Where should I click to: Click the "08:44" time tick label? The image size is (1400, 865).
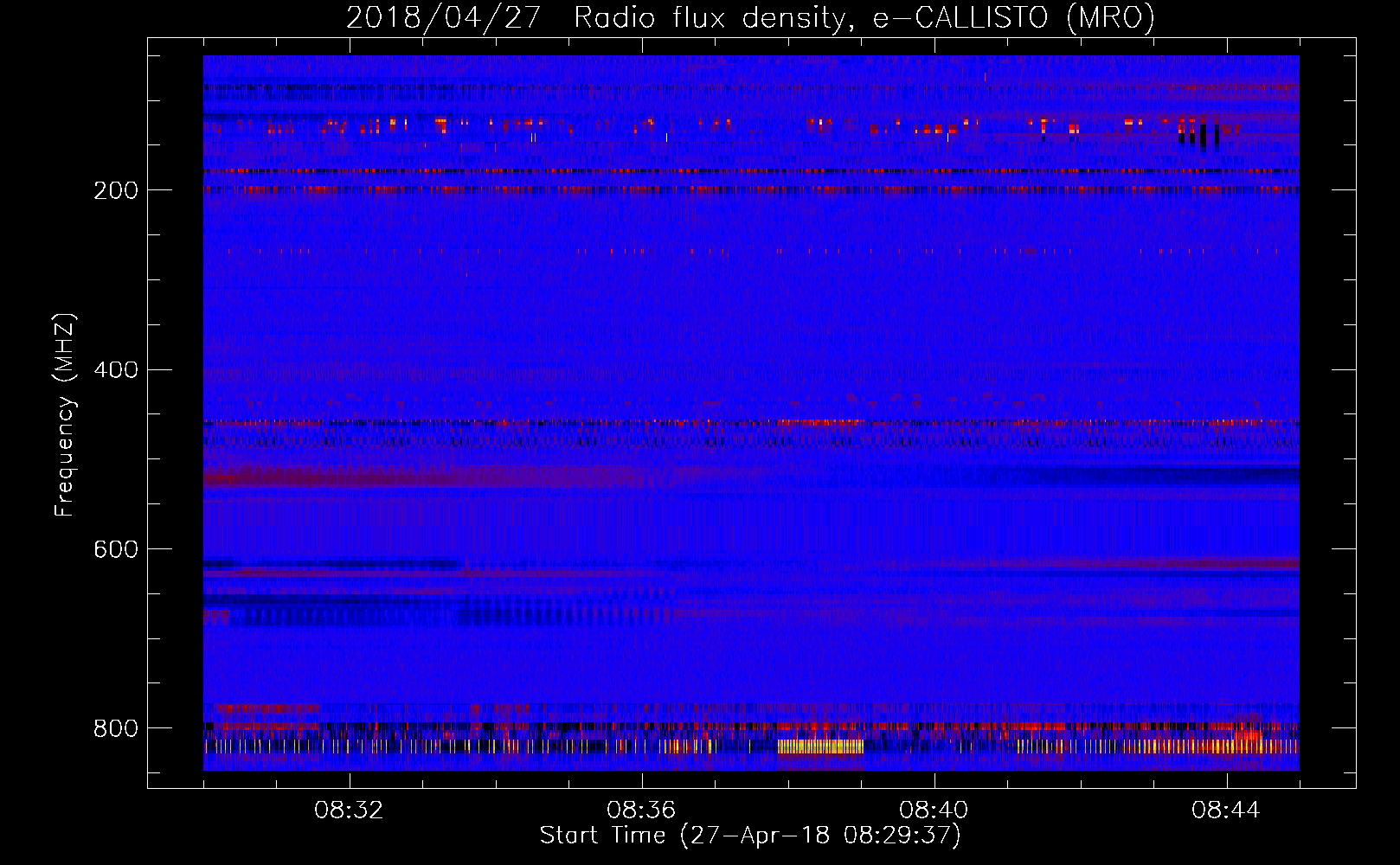(x=1227, y=811)
